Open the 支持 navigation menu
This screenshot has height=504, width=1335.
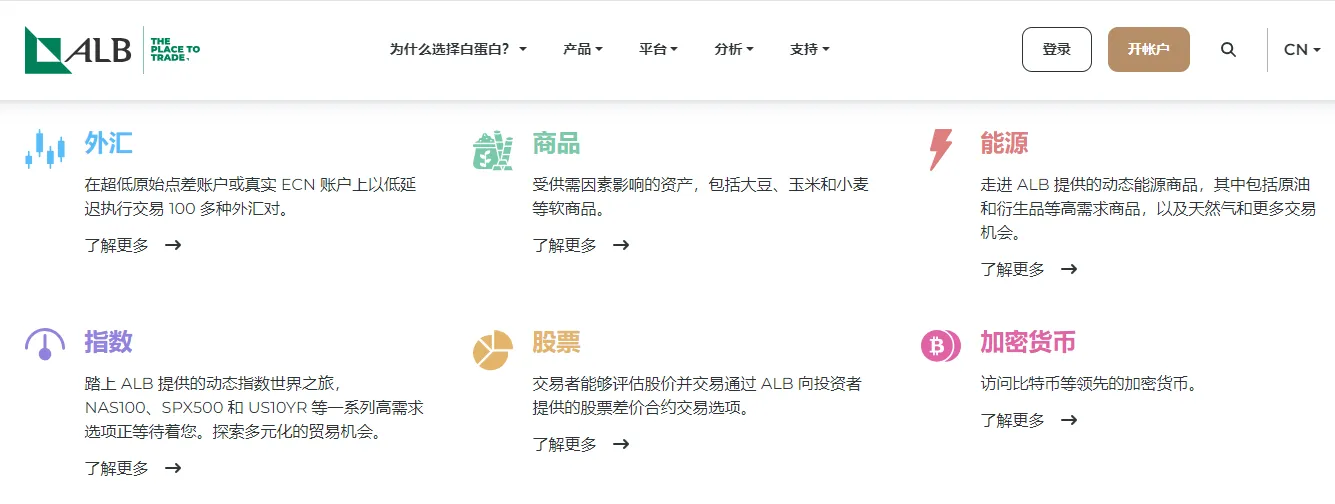(x=809, y=49)
